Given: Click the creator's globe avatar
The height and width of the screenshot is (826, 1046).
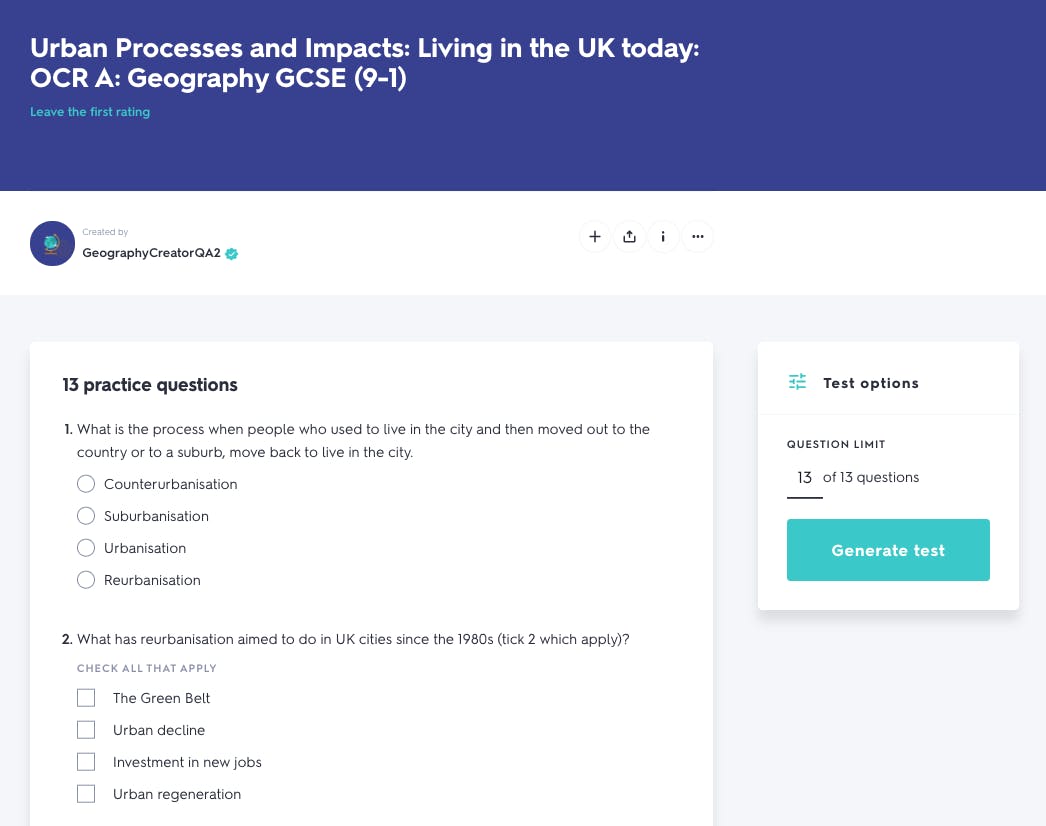Looking at the screenshot, I should pos(52,243).
